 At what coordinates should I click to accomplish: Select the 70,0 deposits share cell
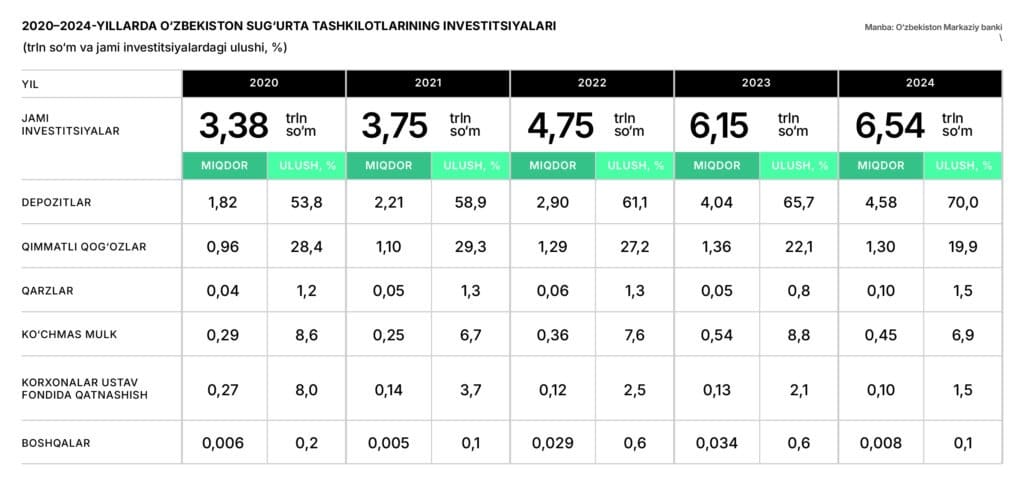pyautogui.click(x=962, y=203)
